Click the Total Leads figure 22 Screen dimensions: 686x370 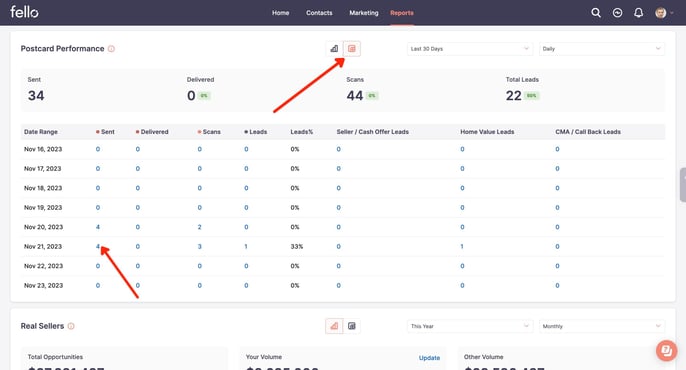point(514,95)
